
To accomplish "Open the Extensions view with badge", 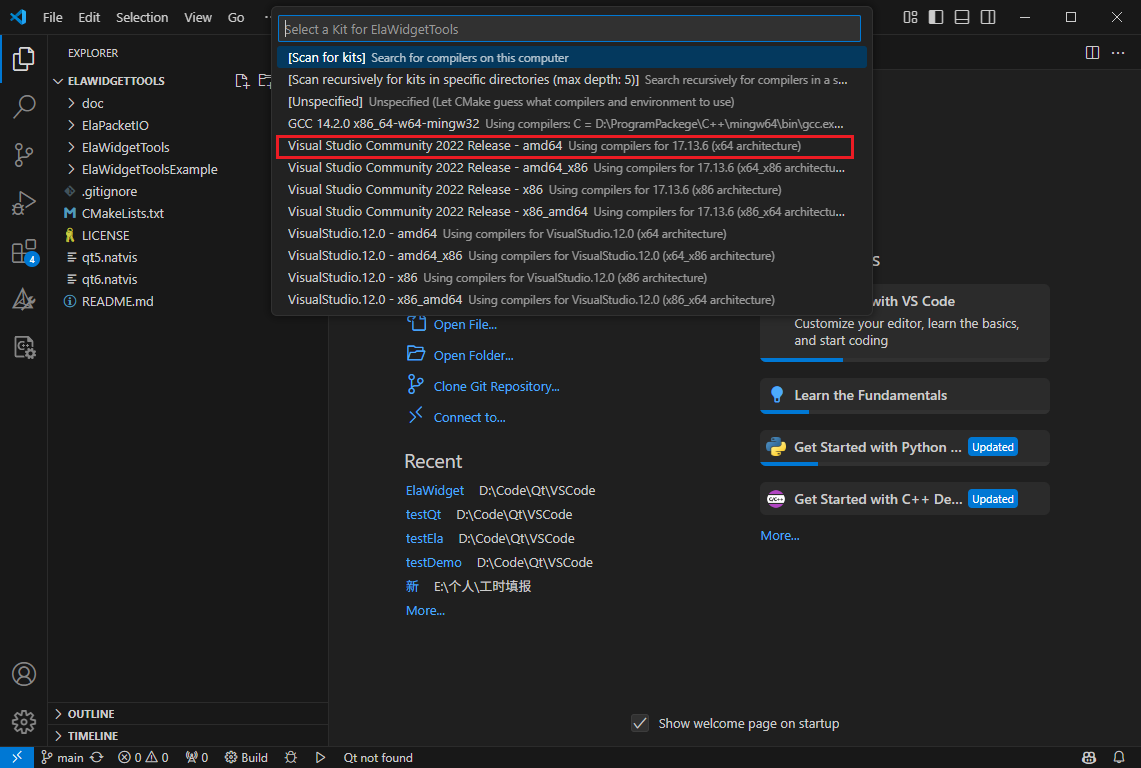I will pyautogui.click(x=24, y=252).
